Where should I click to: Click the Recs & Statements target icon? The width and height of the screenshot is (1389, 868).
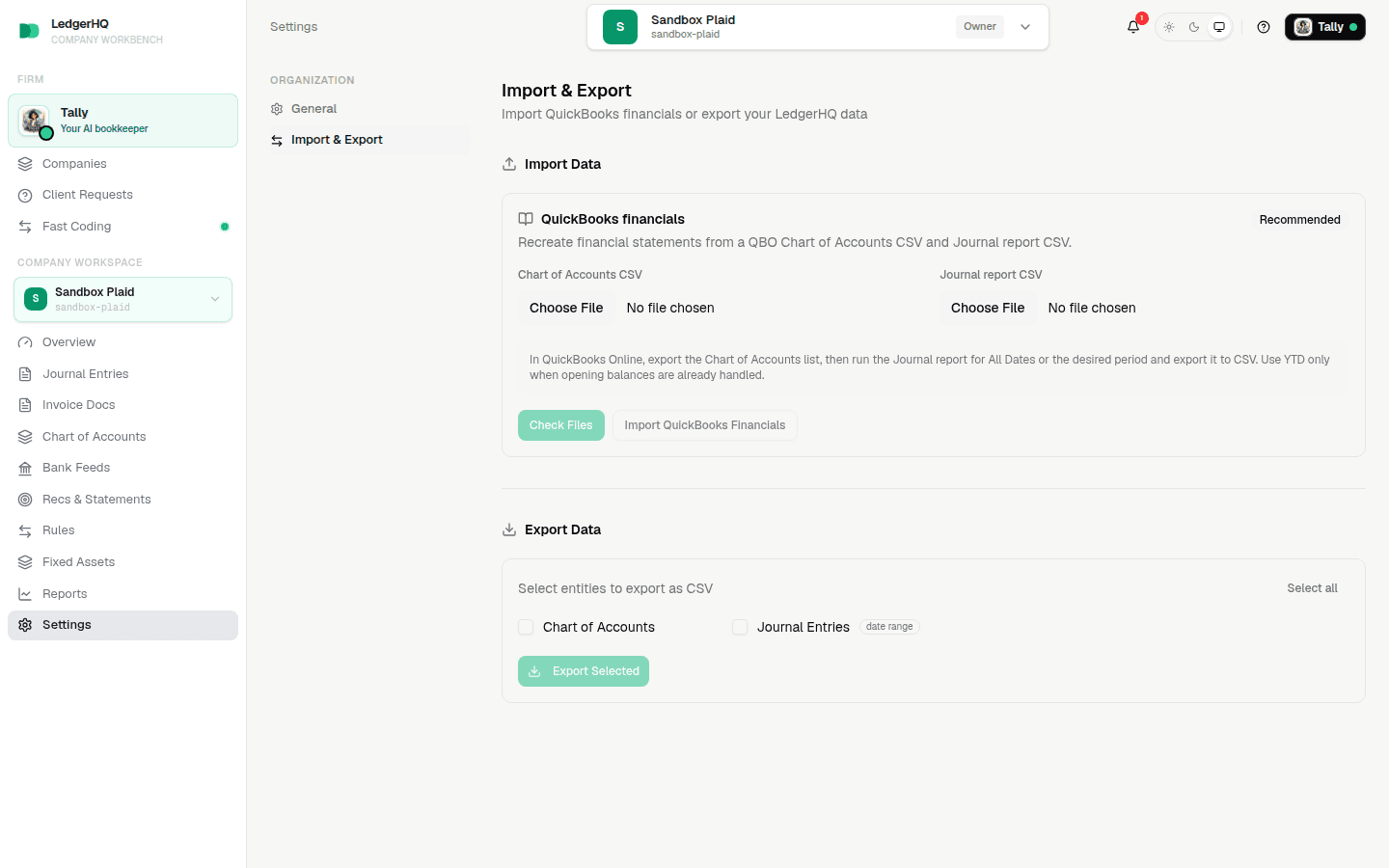[x=25, y=500]
